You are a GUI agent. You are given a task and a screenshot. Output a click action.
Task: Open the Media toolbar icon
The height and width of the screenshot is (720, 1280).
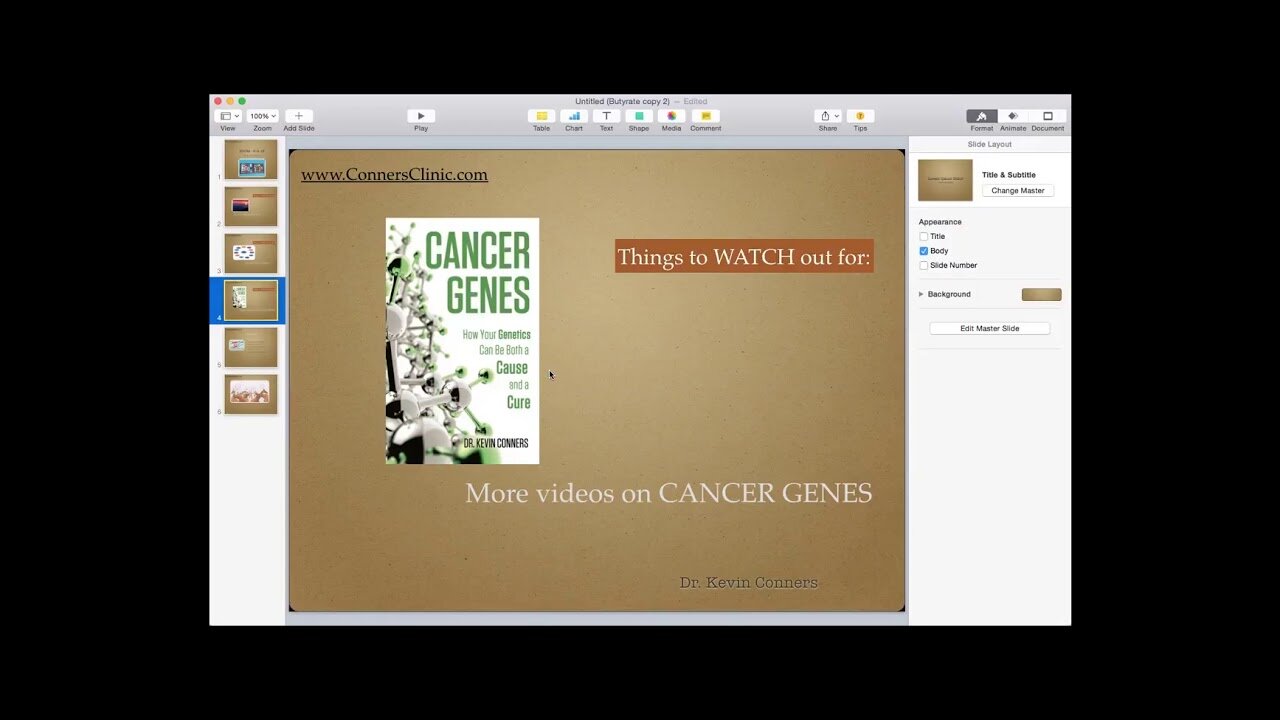tap(672, 116)
